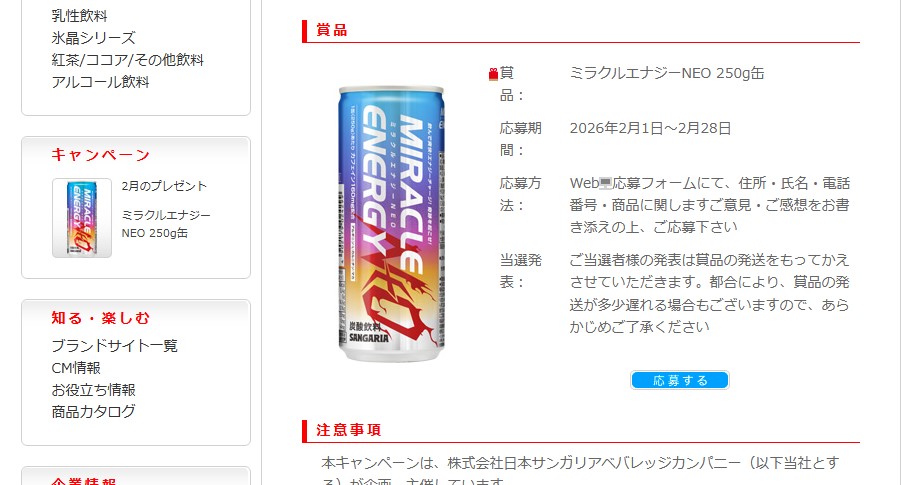Click the small computer icon after Web
The width and height of the screenshot is (920, 485).
click(x=606, y=184)
